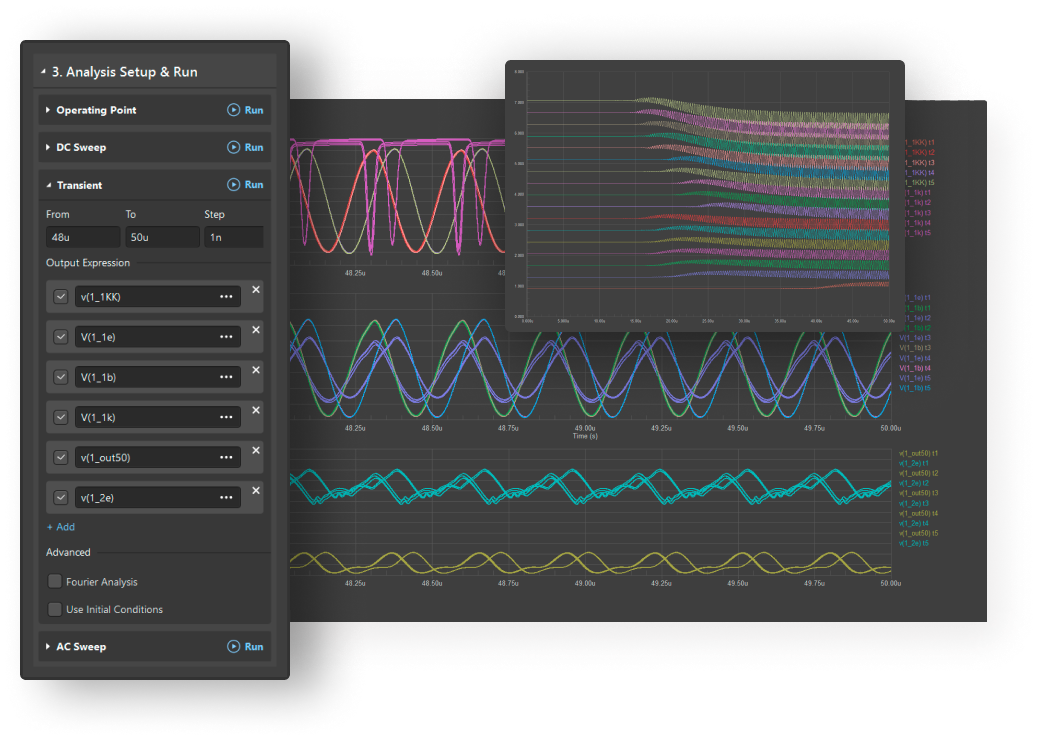Open options menu for V(1_1e) expression

[x=226, y=337]
